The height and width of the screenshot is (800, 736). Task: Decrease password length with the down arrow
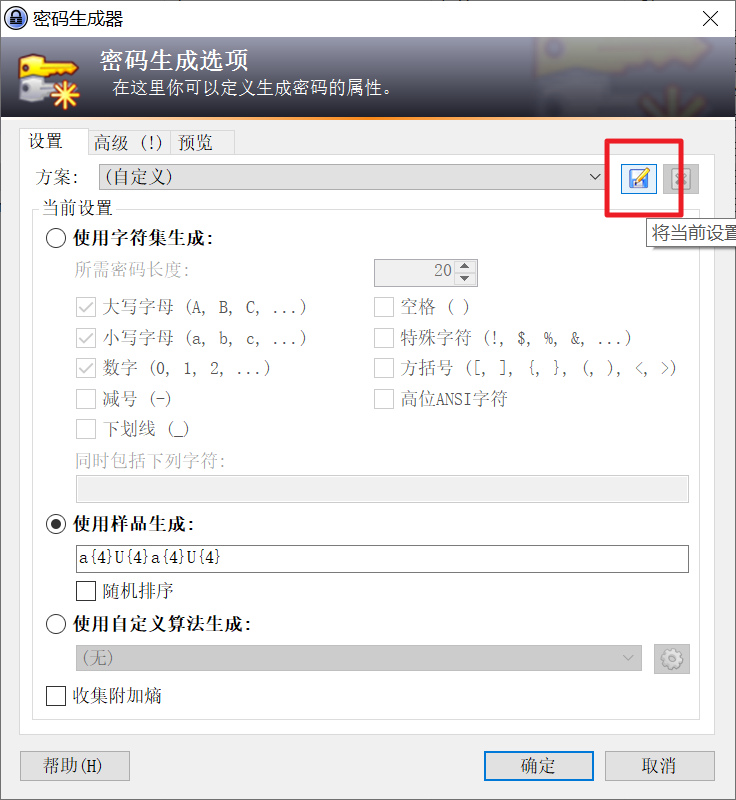pyautogui.click(x=464, y=279)
